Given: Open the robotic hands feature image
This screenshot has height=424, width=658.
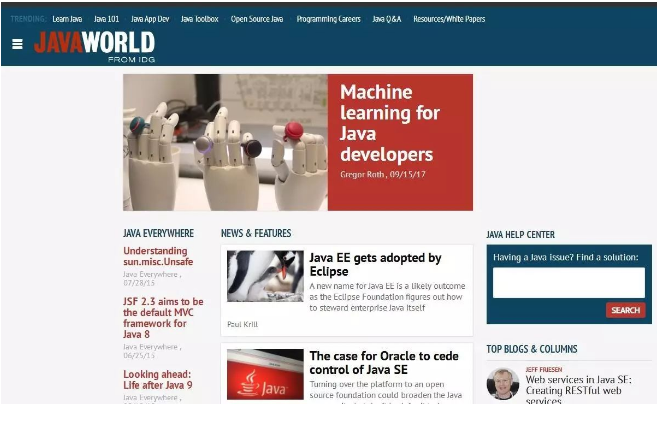Looking at the screenshot, I should point(225,142).
